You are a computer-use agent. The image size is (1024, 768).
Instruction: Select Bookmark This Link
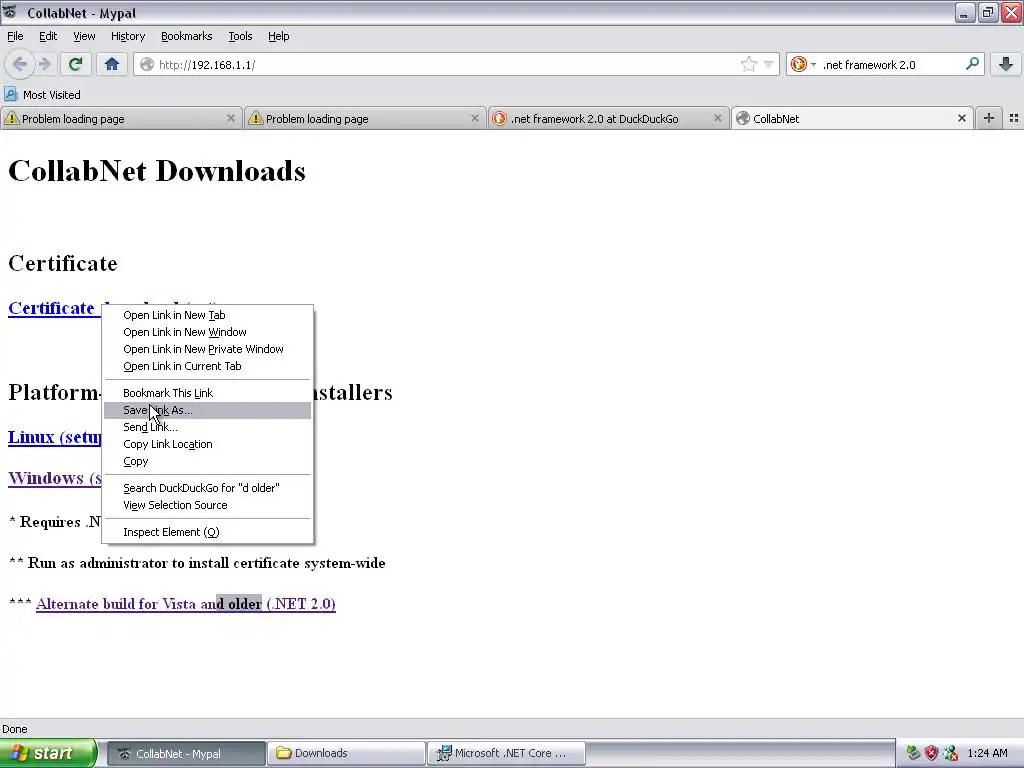[x=207, y=392]
